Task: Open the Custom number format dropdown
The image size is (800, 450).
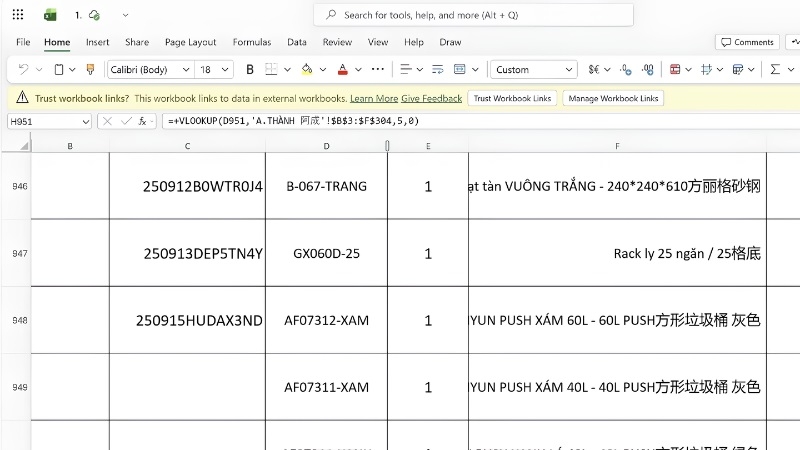Action: click(534, 69)
